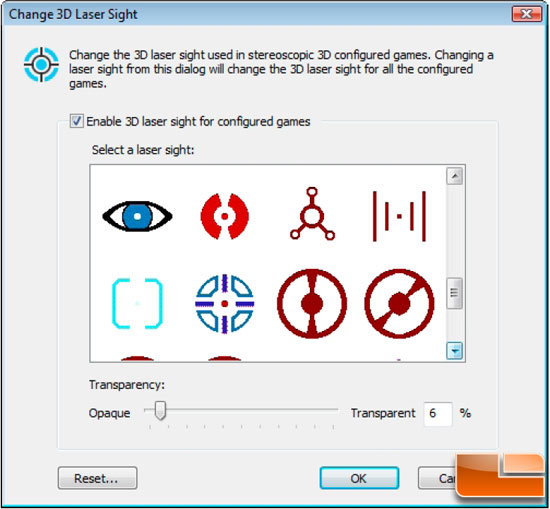550x509 pixels.
Task: Click the partially visible red sight bottom-left
Action: click(x=137, y=359)
